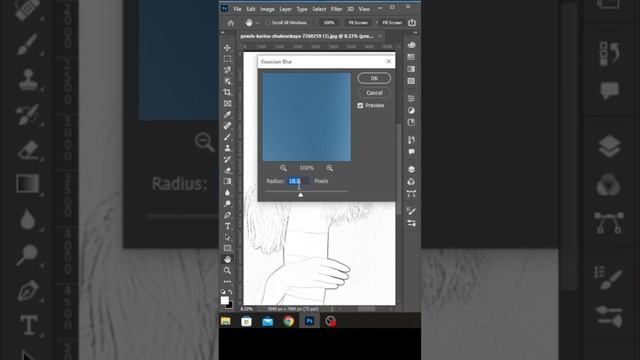
Task: Select the Eyedropper tool
Action: click(227, 115)
